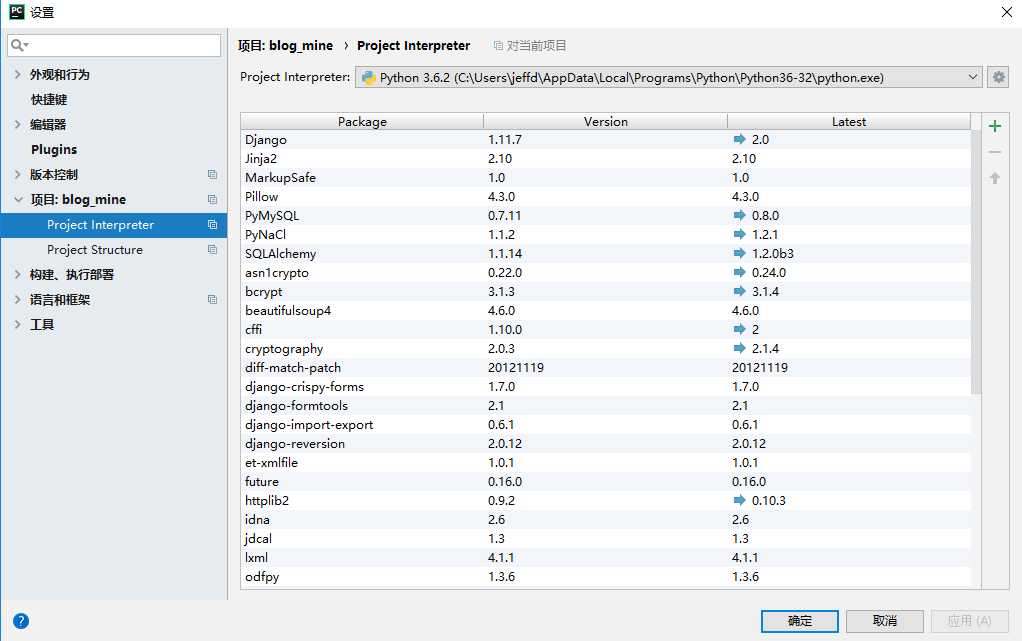The width and height of the screenshot is (1022, 641).
Task: Open the interpreter gear settings icon
Action: coord(999,77)
